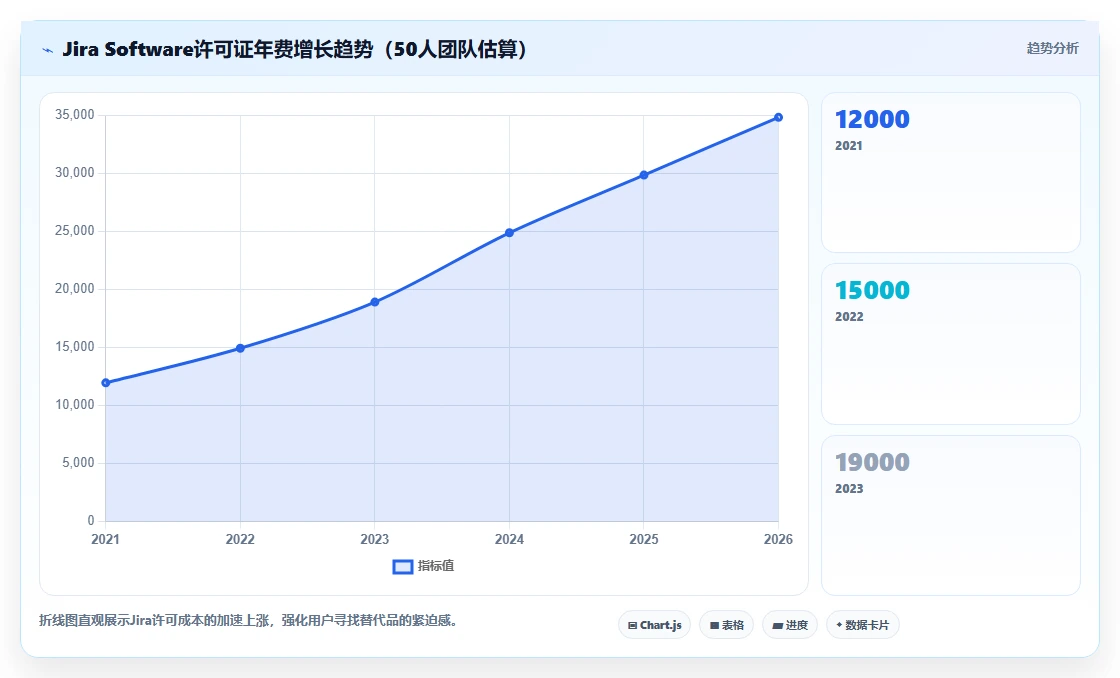The image size is (1120, 678).
Task: Click the icon inside the 表格 tag
Action: coord(714,626)
